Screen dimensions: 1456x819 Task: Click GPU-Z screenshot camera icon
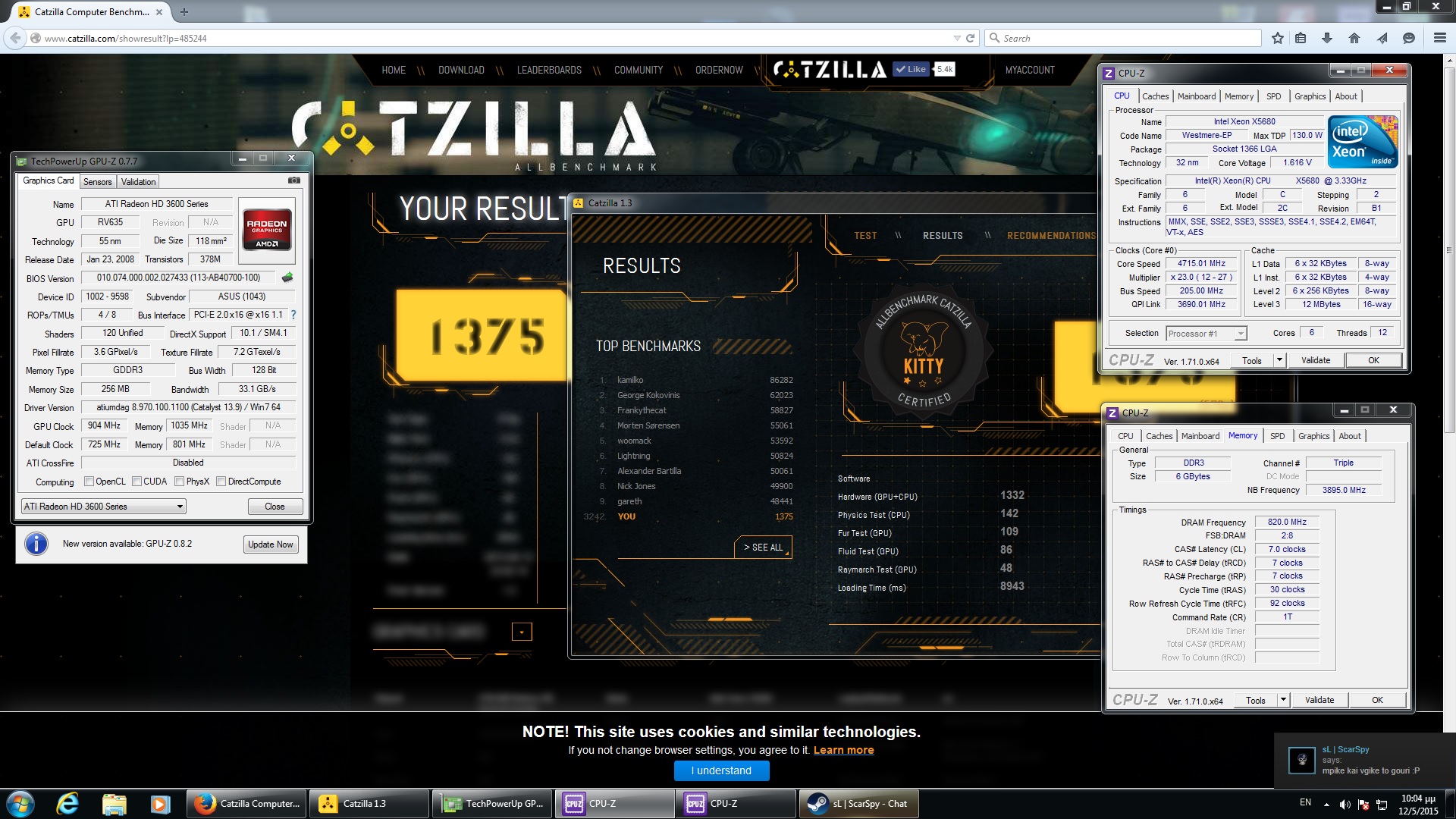294,180
